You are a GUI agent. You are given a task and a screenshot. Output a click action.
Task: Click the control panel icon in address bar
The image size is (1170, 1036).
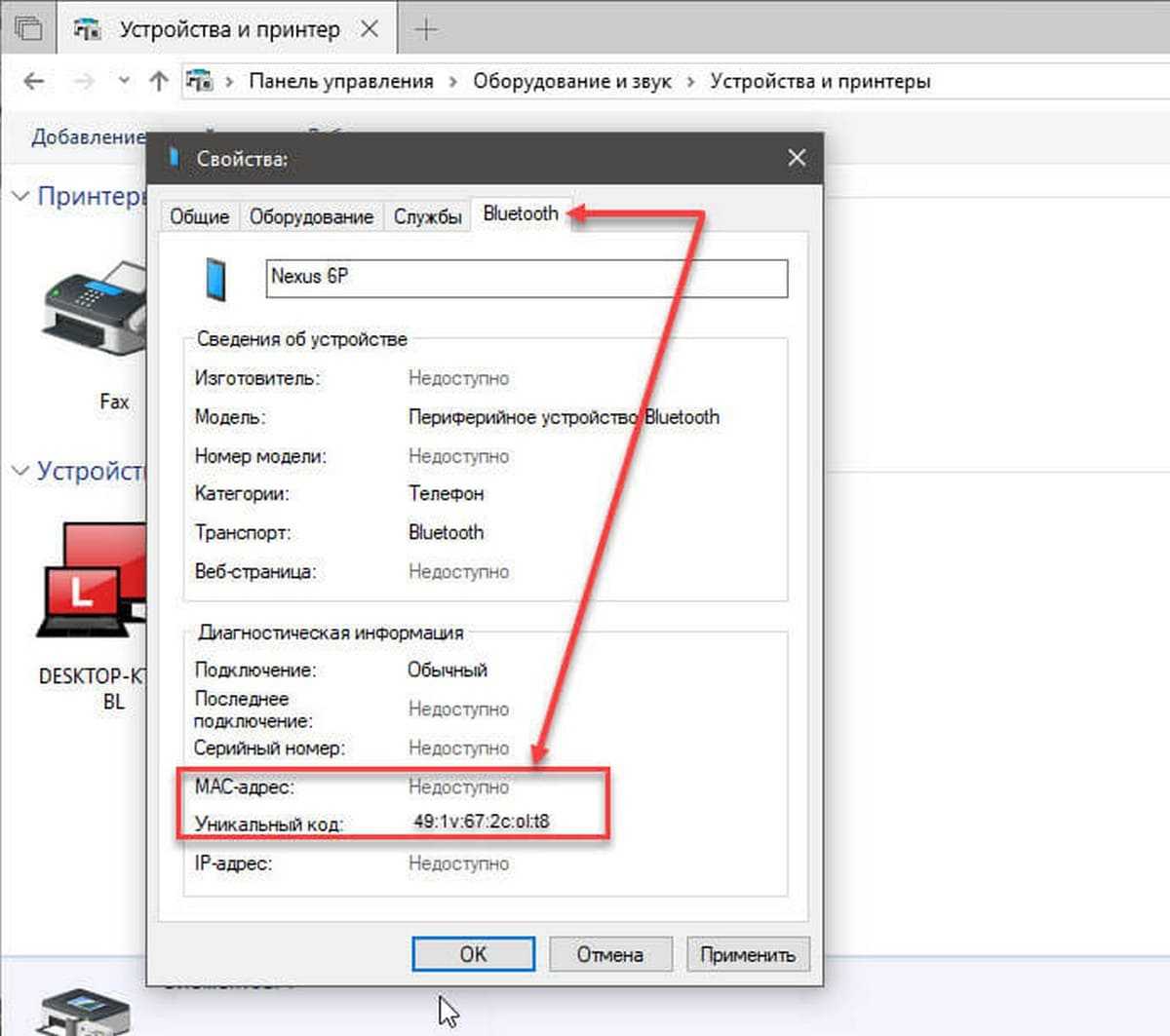(x=200, y=82)
